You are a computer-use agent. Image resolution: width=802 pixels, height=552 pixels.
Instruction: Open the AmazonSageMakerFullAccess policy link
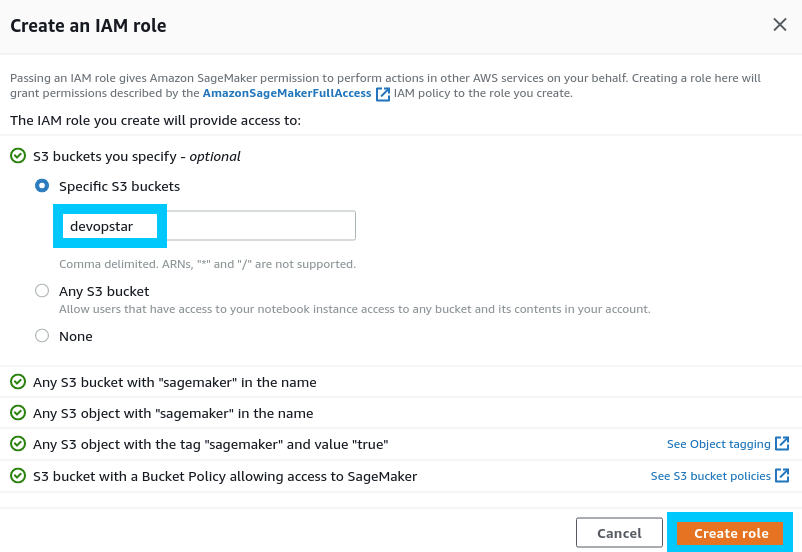pos(287,93)
